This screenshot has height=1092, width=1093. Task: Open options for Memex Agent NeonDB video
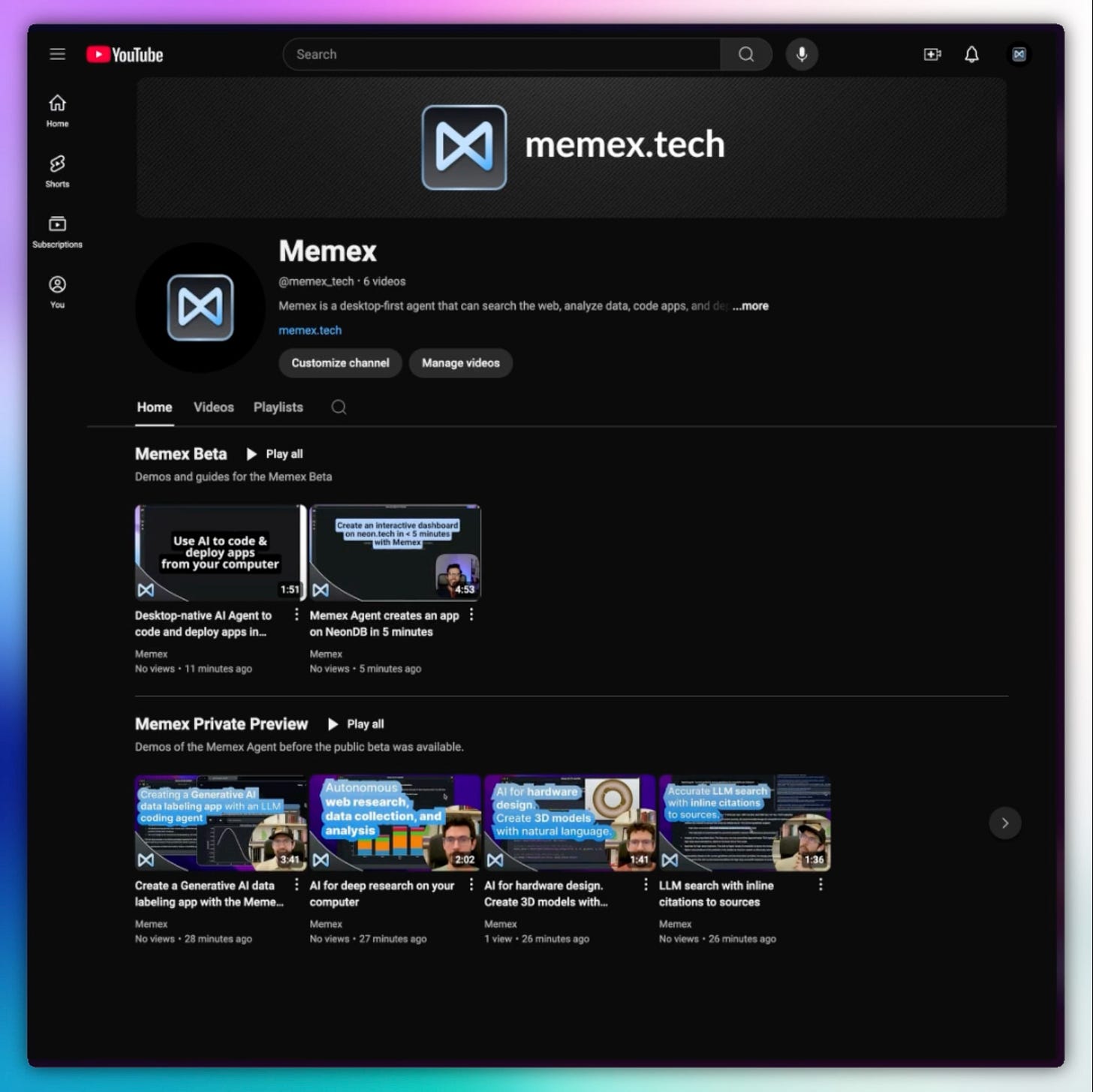(x=471, y=615)
